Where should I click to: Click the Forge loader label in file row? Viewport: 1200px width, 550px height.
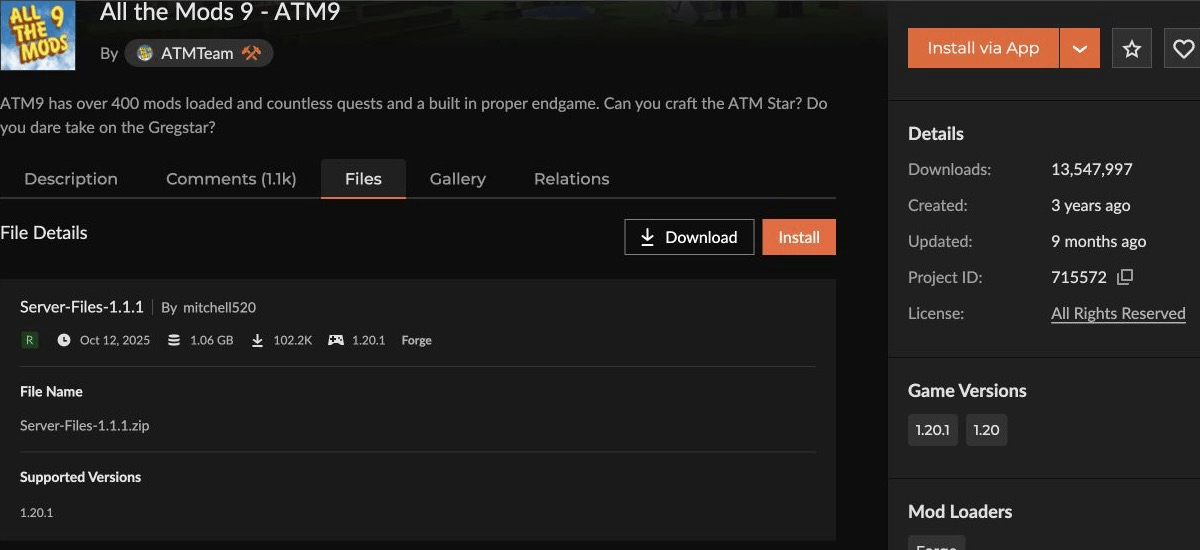click(x=417, y=340)
